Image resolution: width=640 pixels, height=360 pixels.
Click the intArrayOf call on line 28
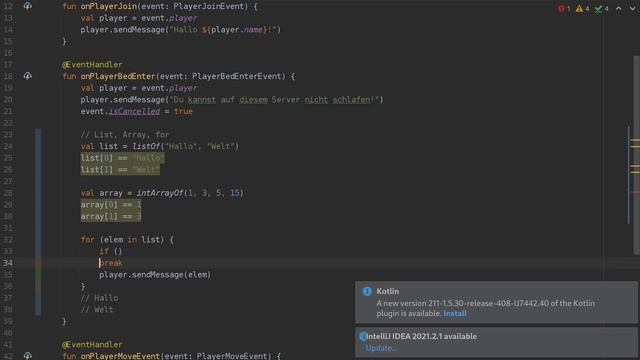click(x=160, y=193)
